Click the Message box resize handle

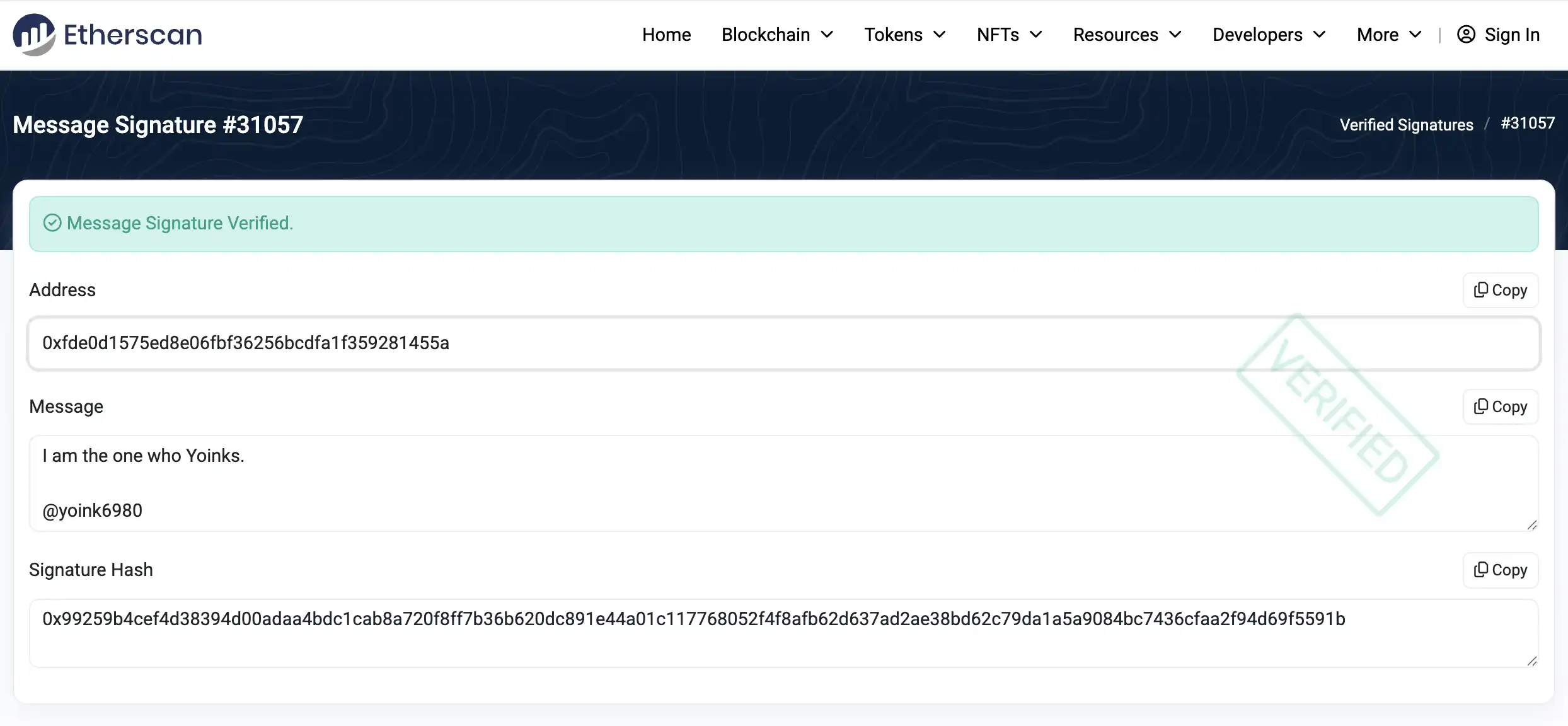(1531, 525)
